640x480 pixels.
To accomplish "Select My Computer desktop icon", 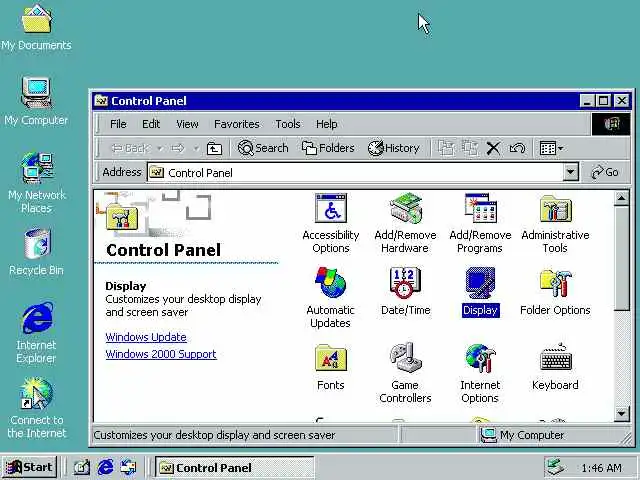I will [x=36, y=102].
